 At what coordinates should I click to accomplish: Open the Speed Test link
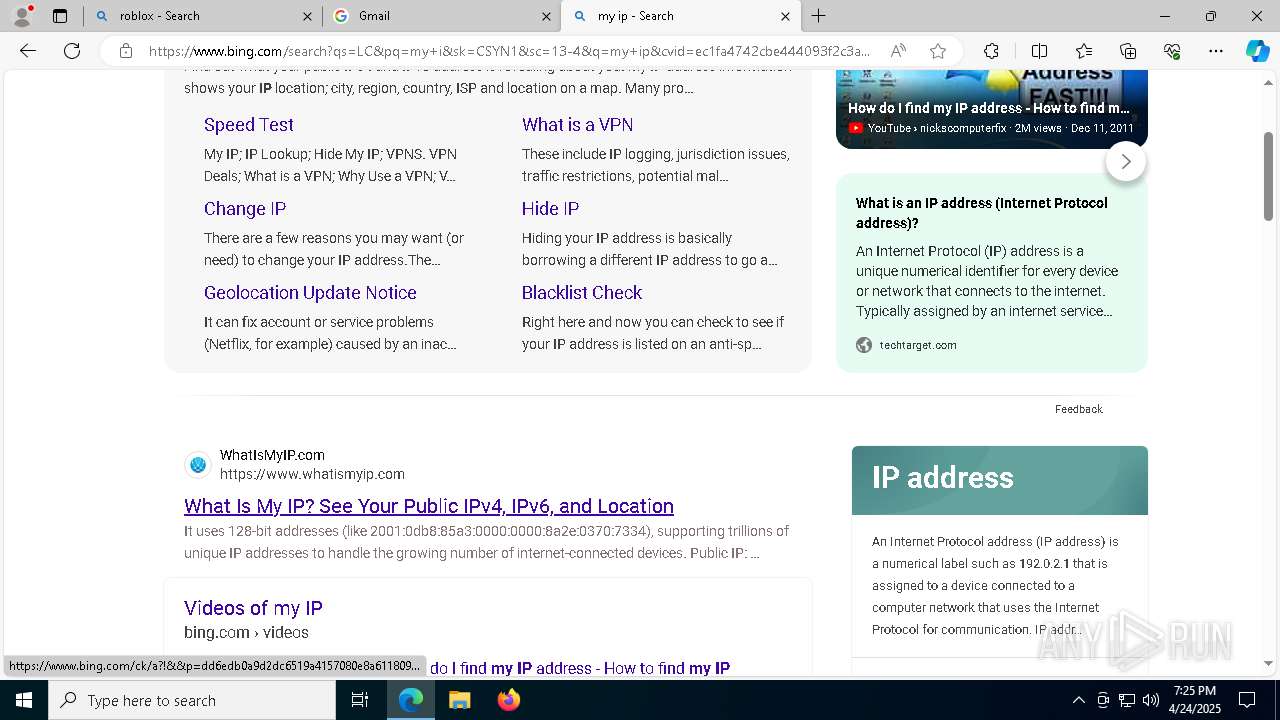pyautogui.click(x=249, y=125)
